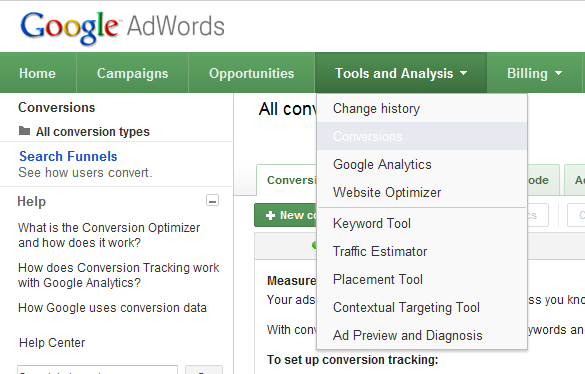Click the Conversions sidebar heading
Image resolution: width=585 pixels, height=374 pixels.
pos(57,107)
